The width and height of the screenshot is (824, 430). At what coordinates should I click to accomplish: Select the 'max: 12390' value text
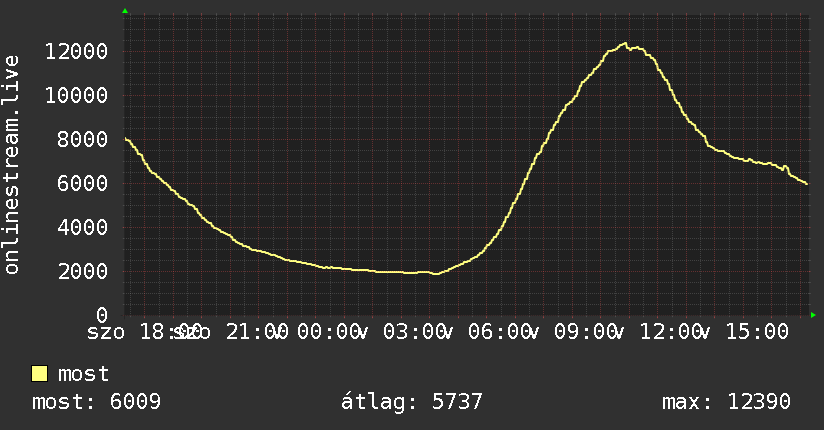(x=726, y=402)
